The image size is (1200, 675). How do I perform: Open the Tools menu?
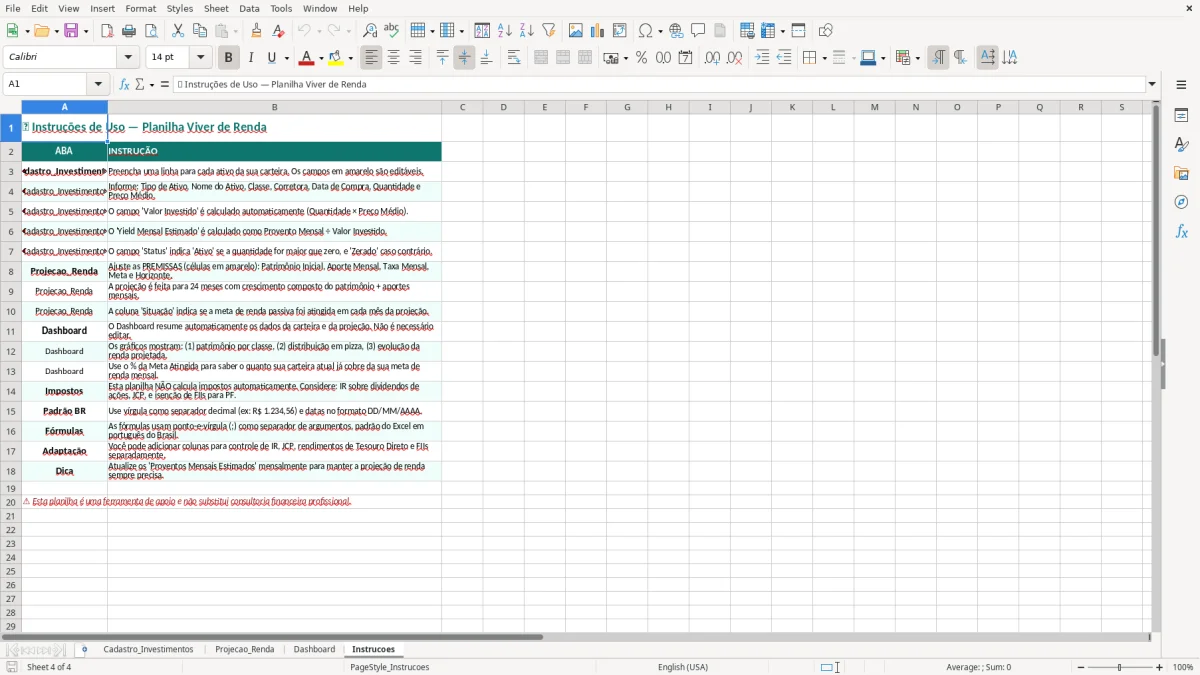pyautogui.click(x=281, y=8)
